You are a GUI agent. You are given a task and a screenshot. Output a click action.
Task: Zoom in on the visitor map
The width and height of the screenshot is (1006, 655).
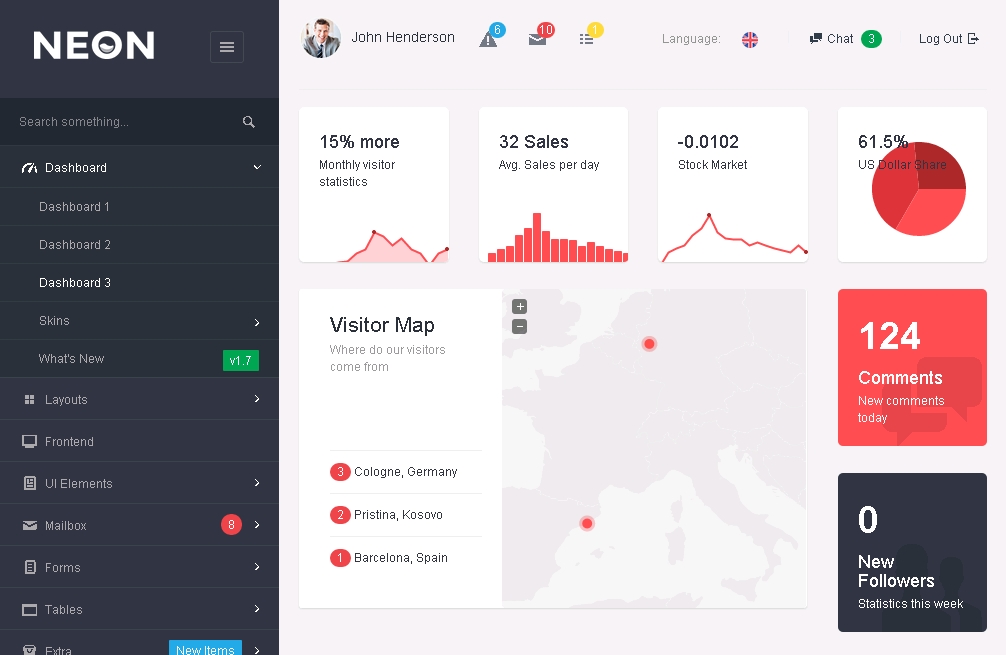pyautogui.click(x=519, y=307)
